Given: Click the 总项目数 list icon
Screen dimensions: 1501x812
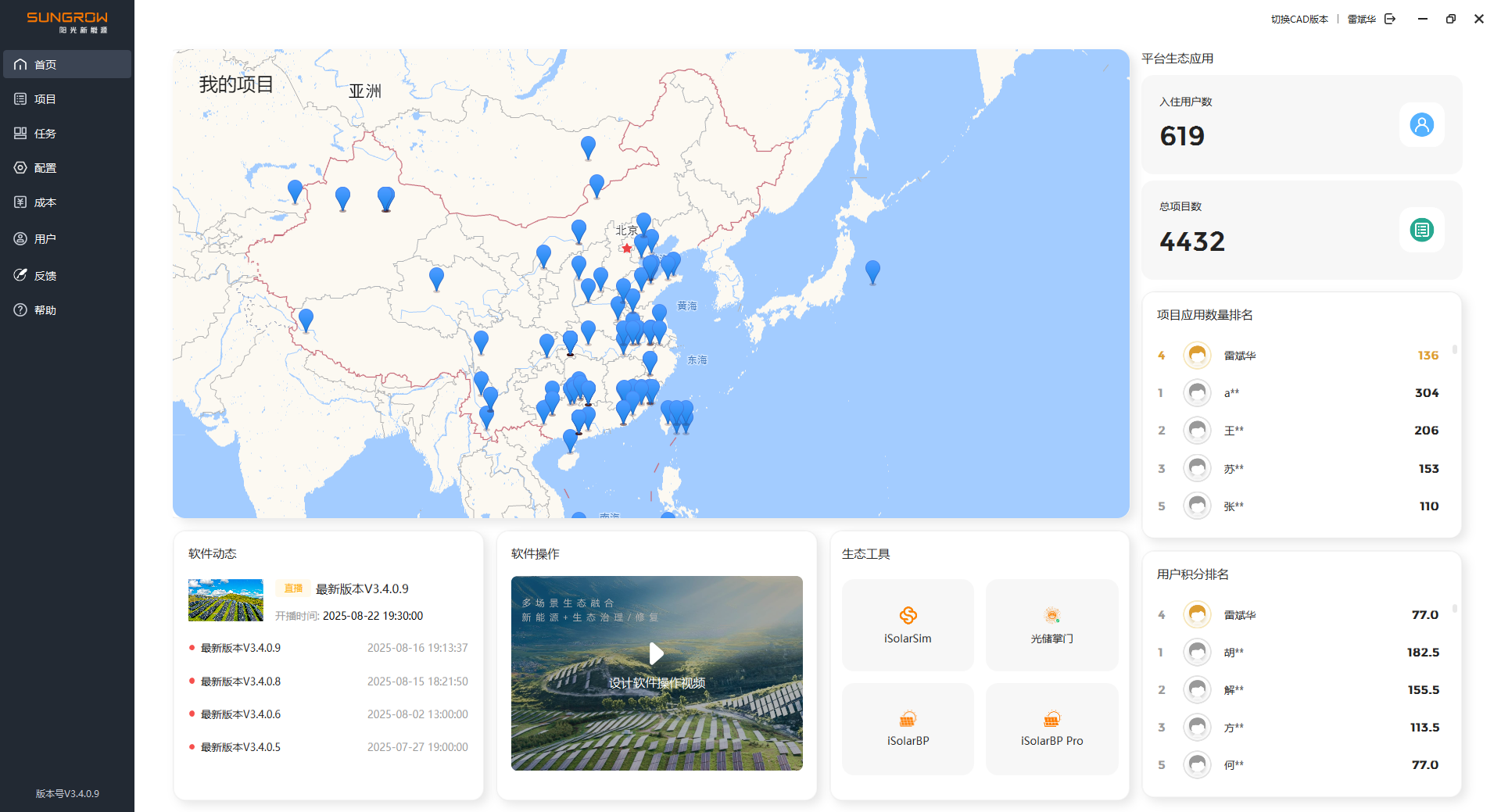Looking at the screenshot, I should point(1421,230).
